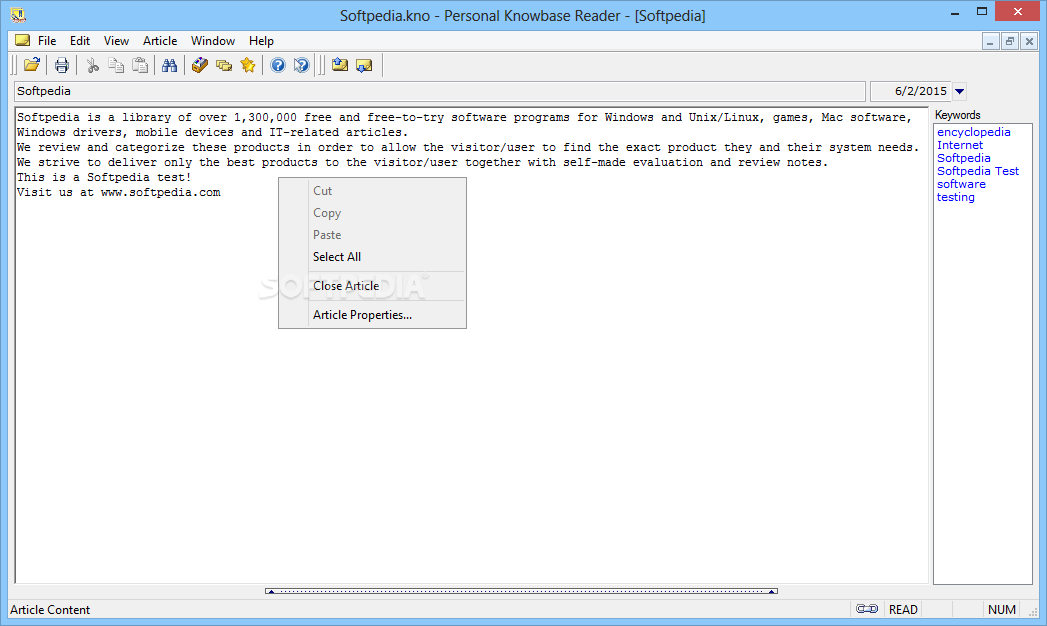Click the Article Content status bar text
1047x626 pixels.
(50, 609)
